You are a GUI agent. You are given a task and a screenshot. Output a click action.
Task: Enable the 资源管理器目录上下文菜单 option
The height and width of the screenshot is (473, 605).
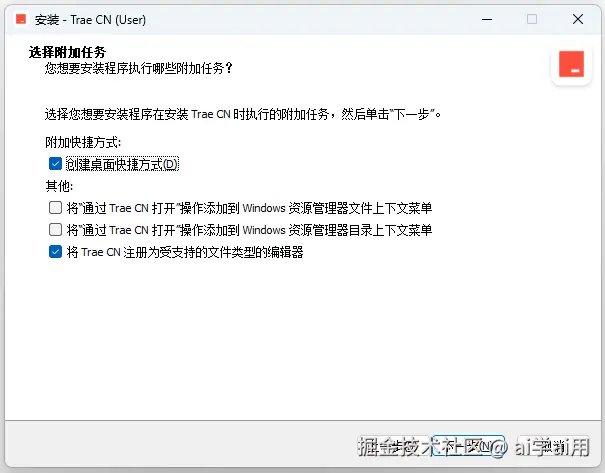click(x=56, y=230)
